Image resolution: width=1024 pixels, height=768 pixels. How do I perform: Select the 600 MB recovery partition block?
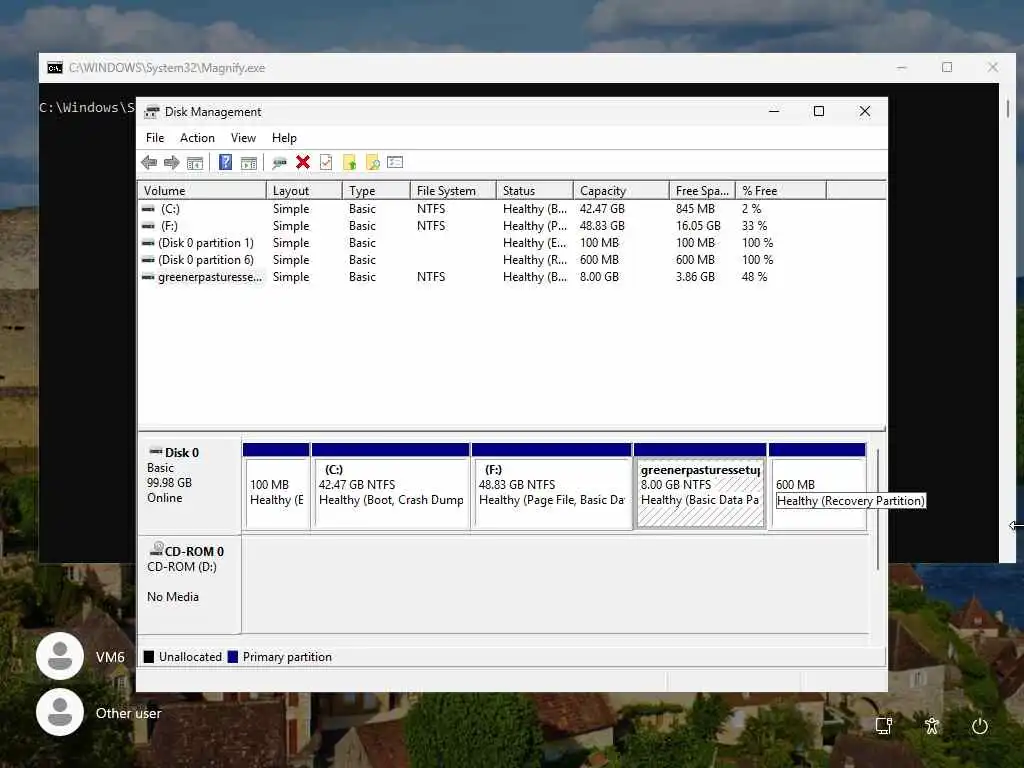click(818, 486)
